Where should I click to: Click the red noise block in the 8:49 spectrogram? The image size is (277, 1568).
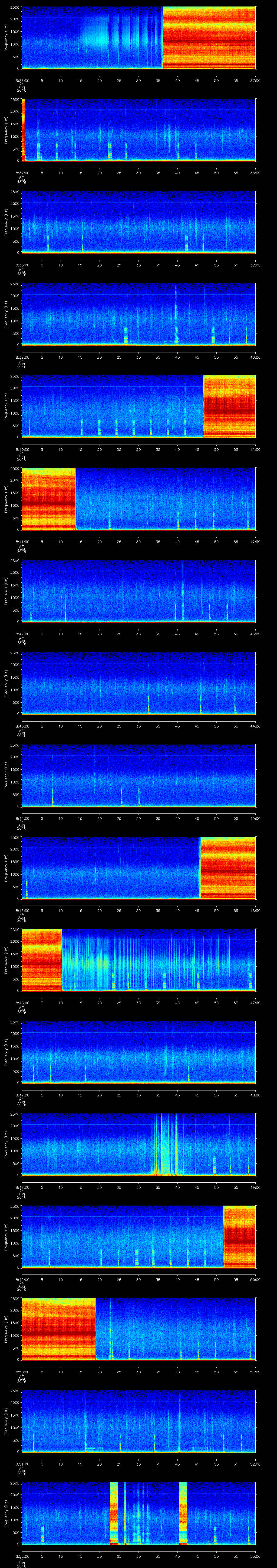(239, 1236)
